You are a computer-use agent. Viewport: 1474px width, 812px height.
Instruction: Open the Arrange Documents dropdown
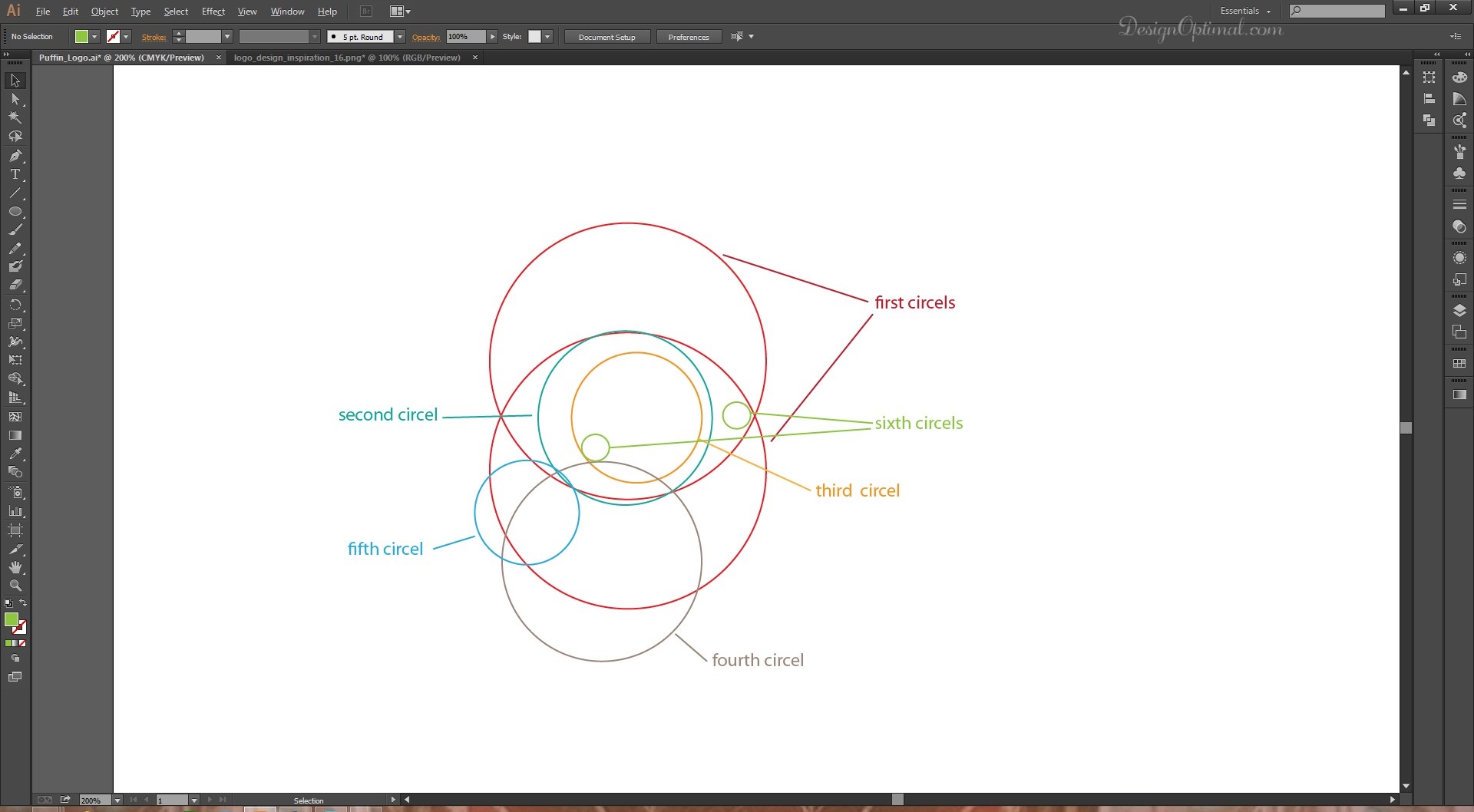(x=400, y=12)
